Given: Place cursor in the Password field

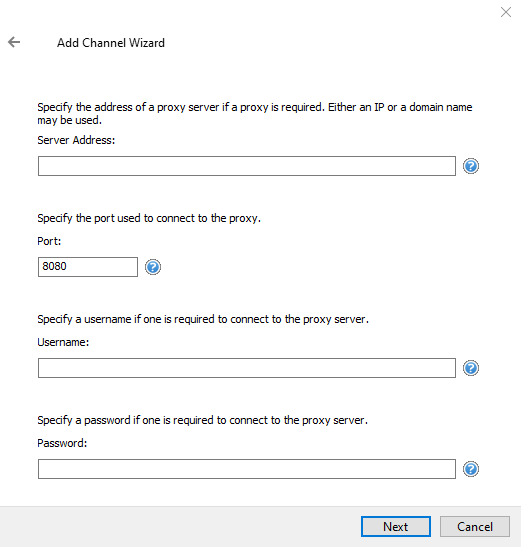Looking at the screenshot, I should pos(247,469).
